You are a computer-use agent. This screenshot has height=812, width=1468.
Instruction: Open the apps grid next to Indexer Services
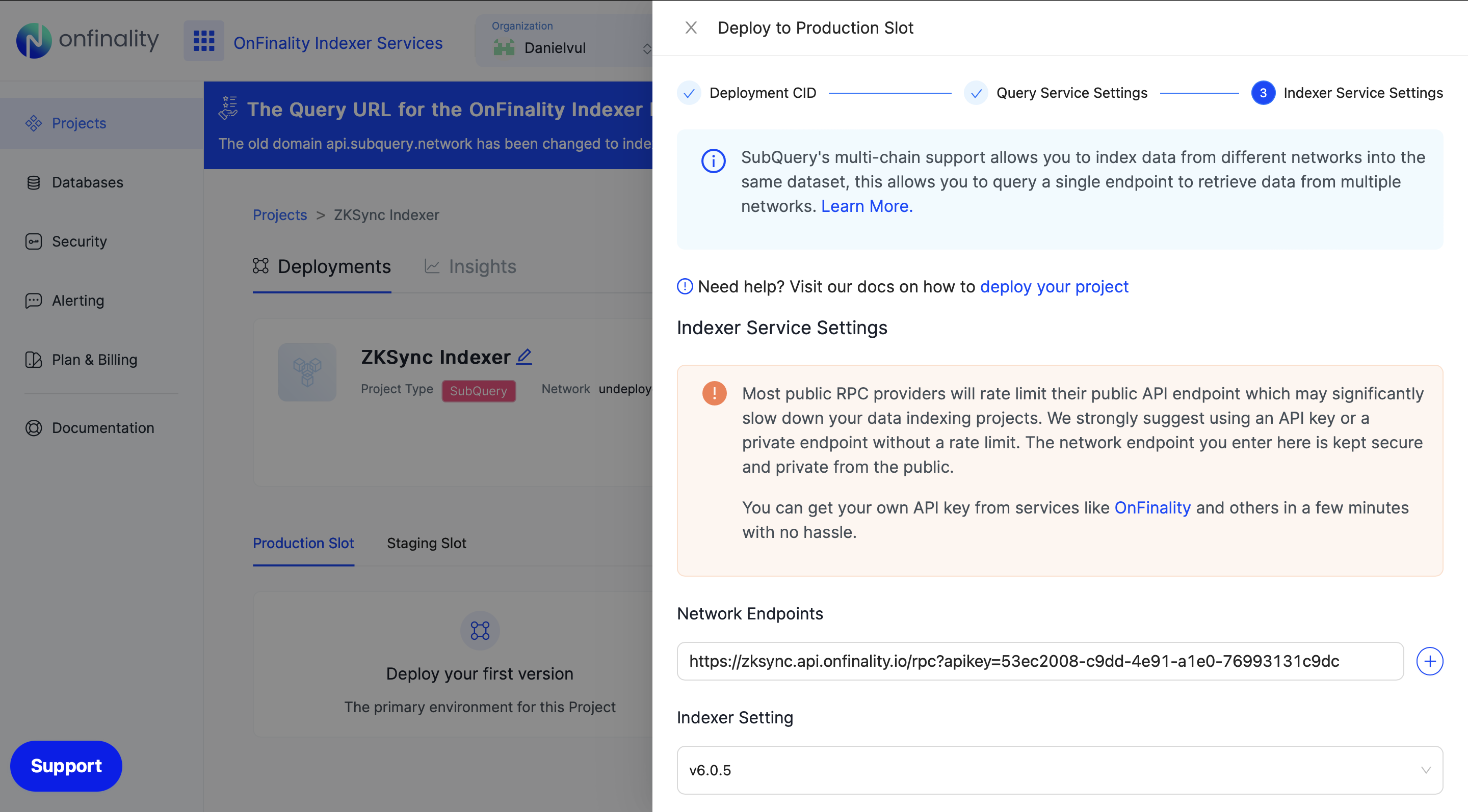(x=203, y=41)
